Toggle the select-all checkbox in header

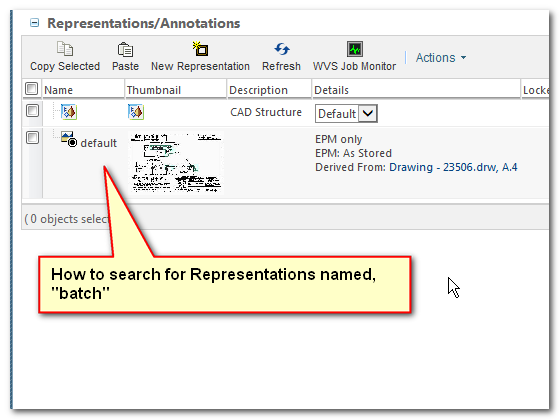pyautogui.click(x=31, y=88)
